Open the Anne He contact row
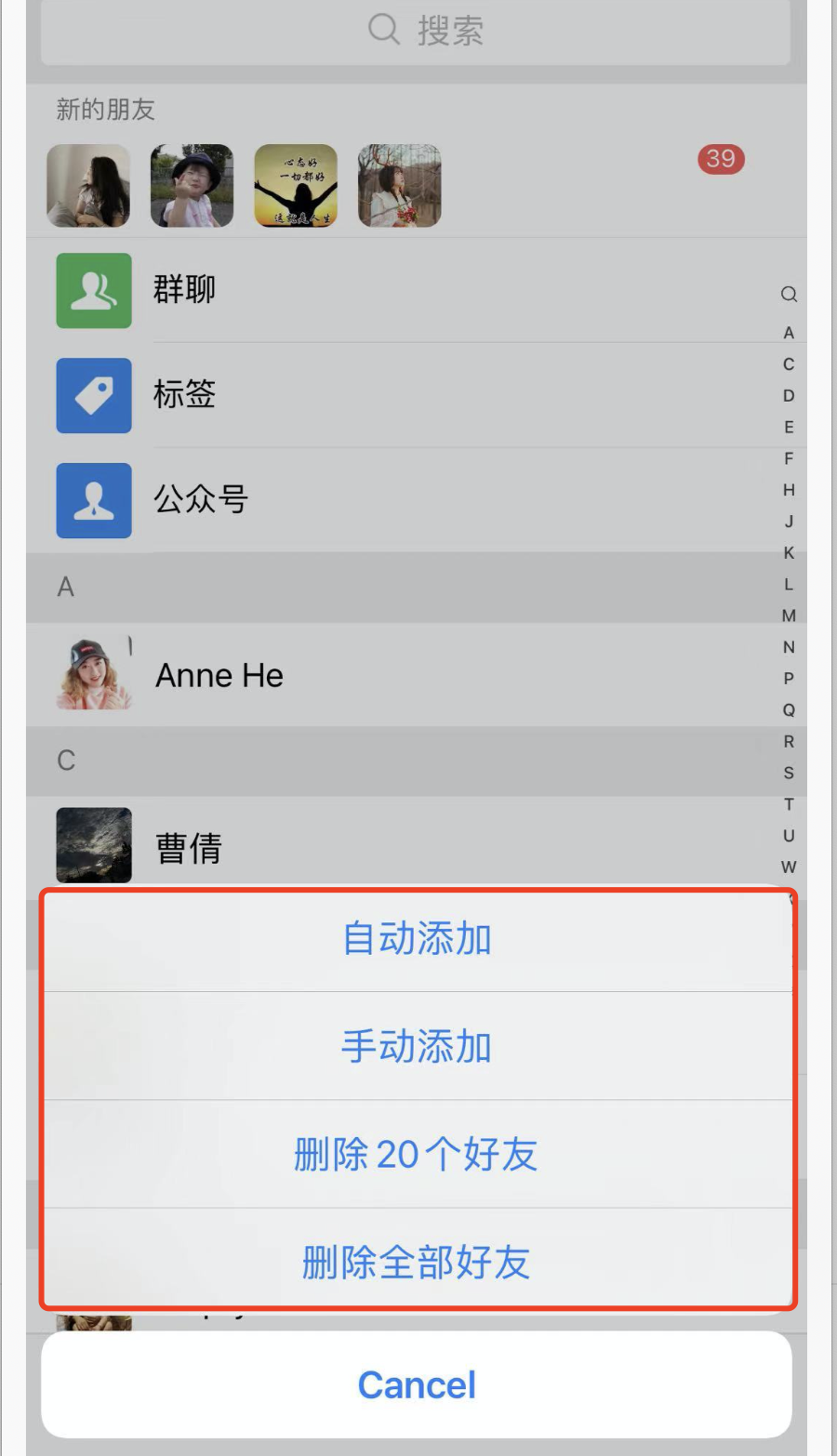 pyautogui.click(x=417, y=675)
